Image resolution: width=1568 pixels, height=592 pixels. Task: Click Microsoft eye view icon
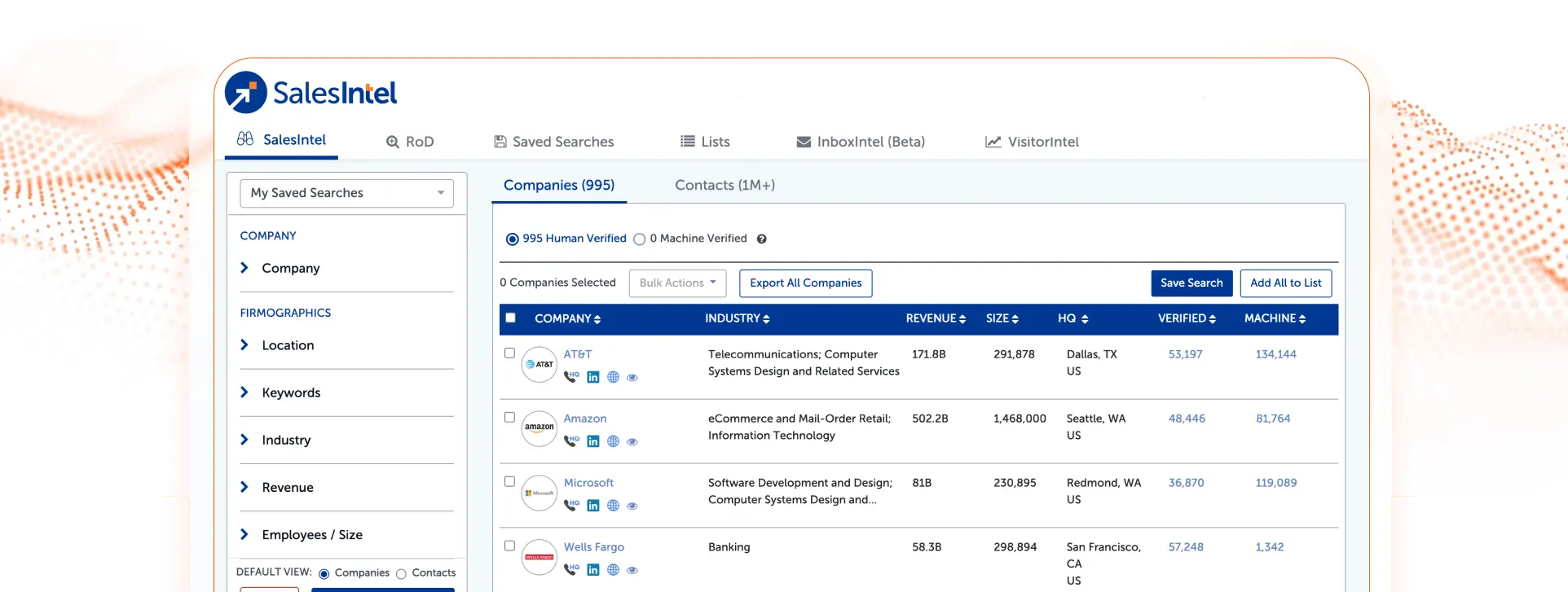click(x=632, y=506)
